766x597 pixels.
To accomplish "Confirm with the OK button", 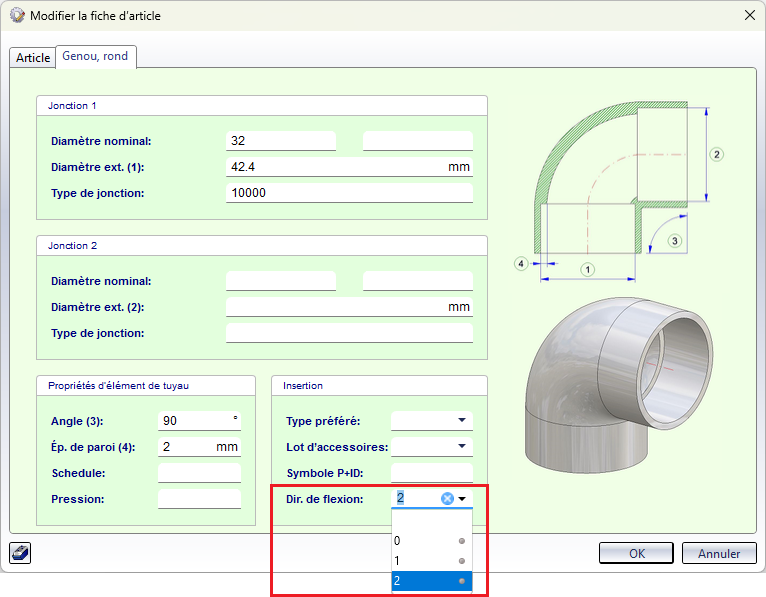I will coord(636,553).
